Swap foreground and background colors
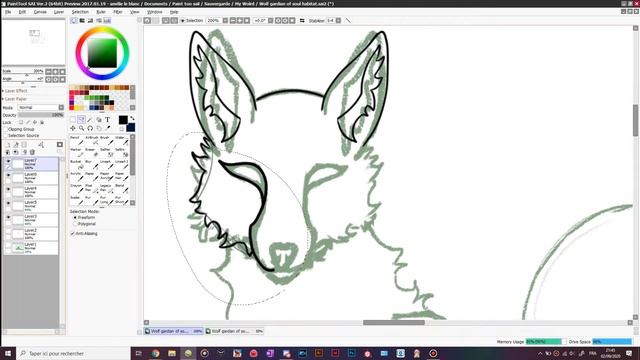The height and width of the screenshot is (360, 640). (x=132, y=118)
